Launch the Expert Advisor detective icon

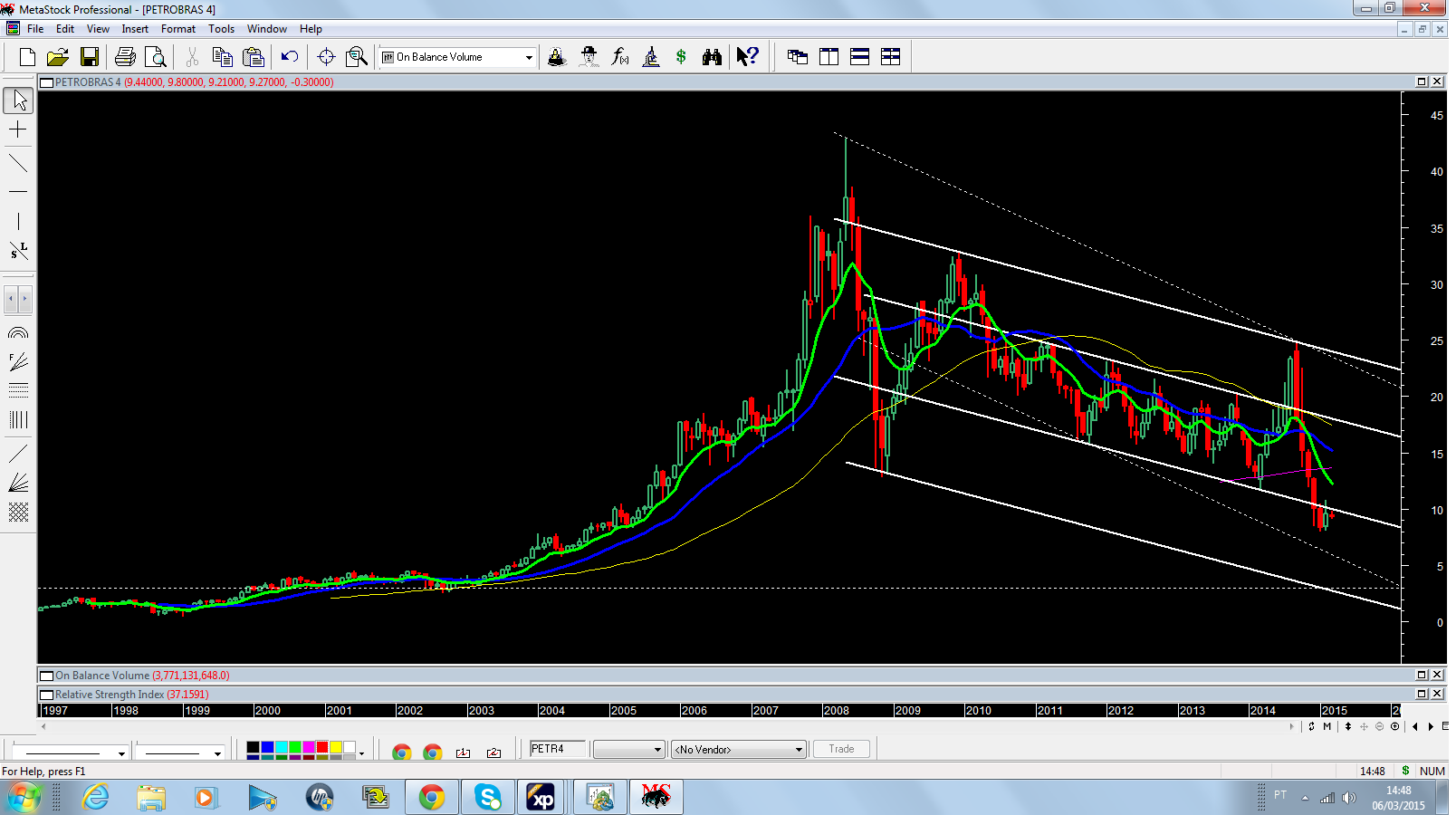point(589,57)
